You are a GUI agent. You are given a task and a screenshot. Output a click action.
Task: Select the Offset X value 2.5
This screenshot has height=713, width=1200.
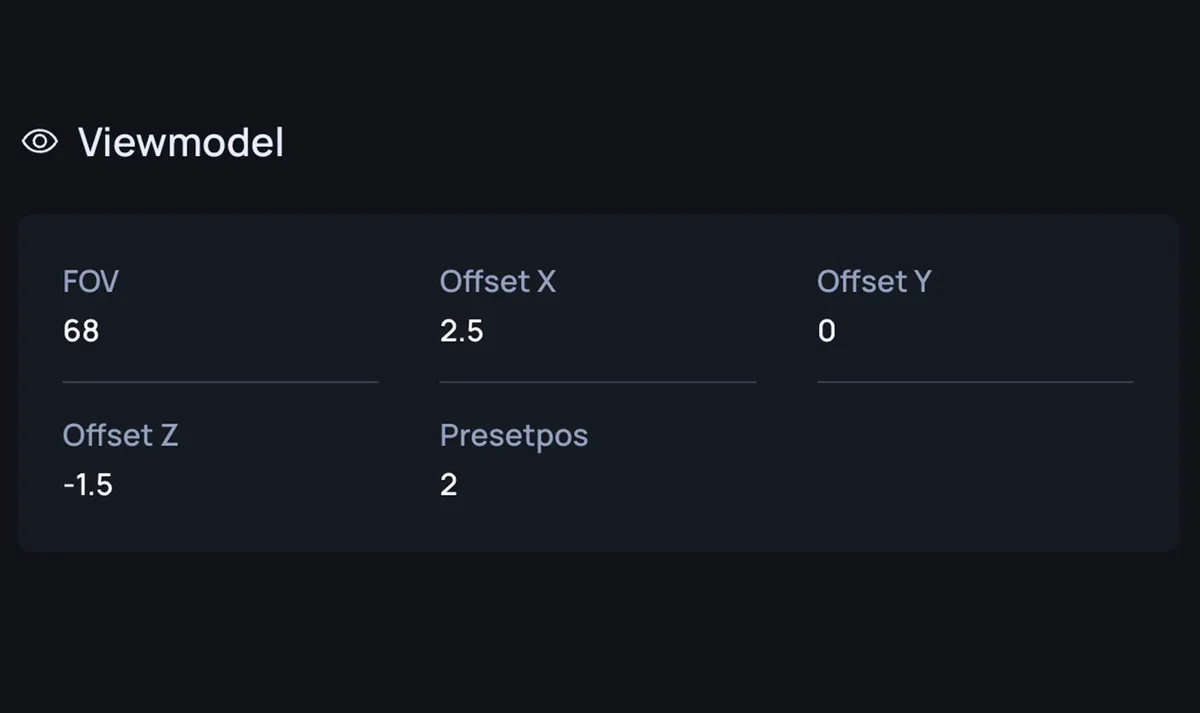[462, 331]
